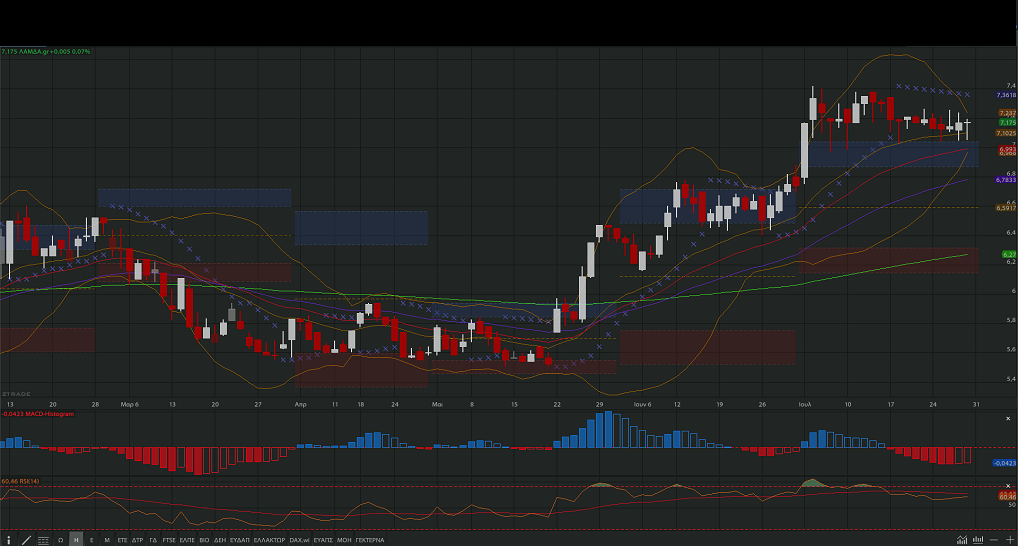
Task: Load the ΓΔ index shortcut
Action: point(153,540)
